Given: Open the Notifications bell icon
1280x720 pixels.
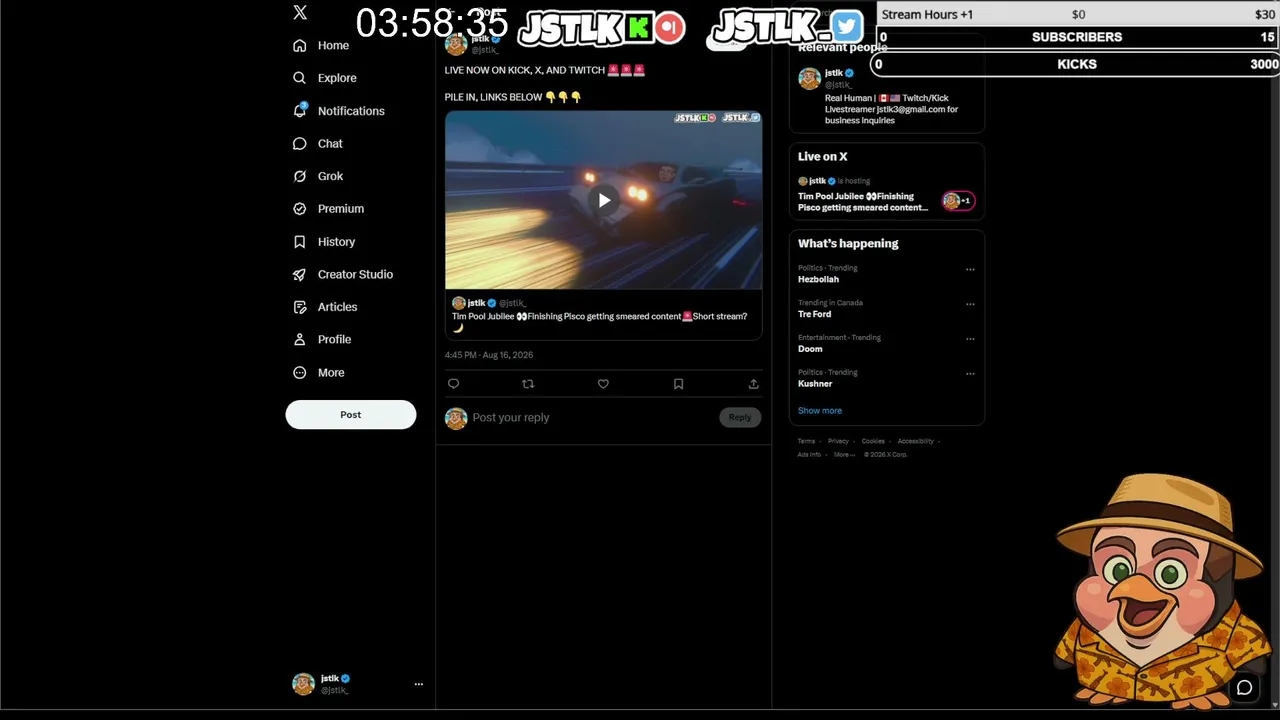Looking at the screenshot, I should (299, 110).
